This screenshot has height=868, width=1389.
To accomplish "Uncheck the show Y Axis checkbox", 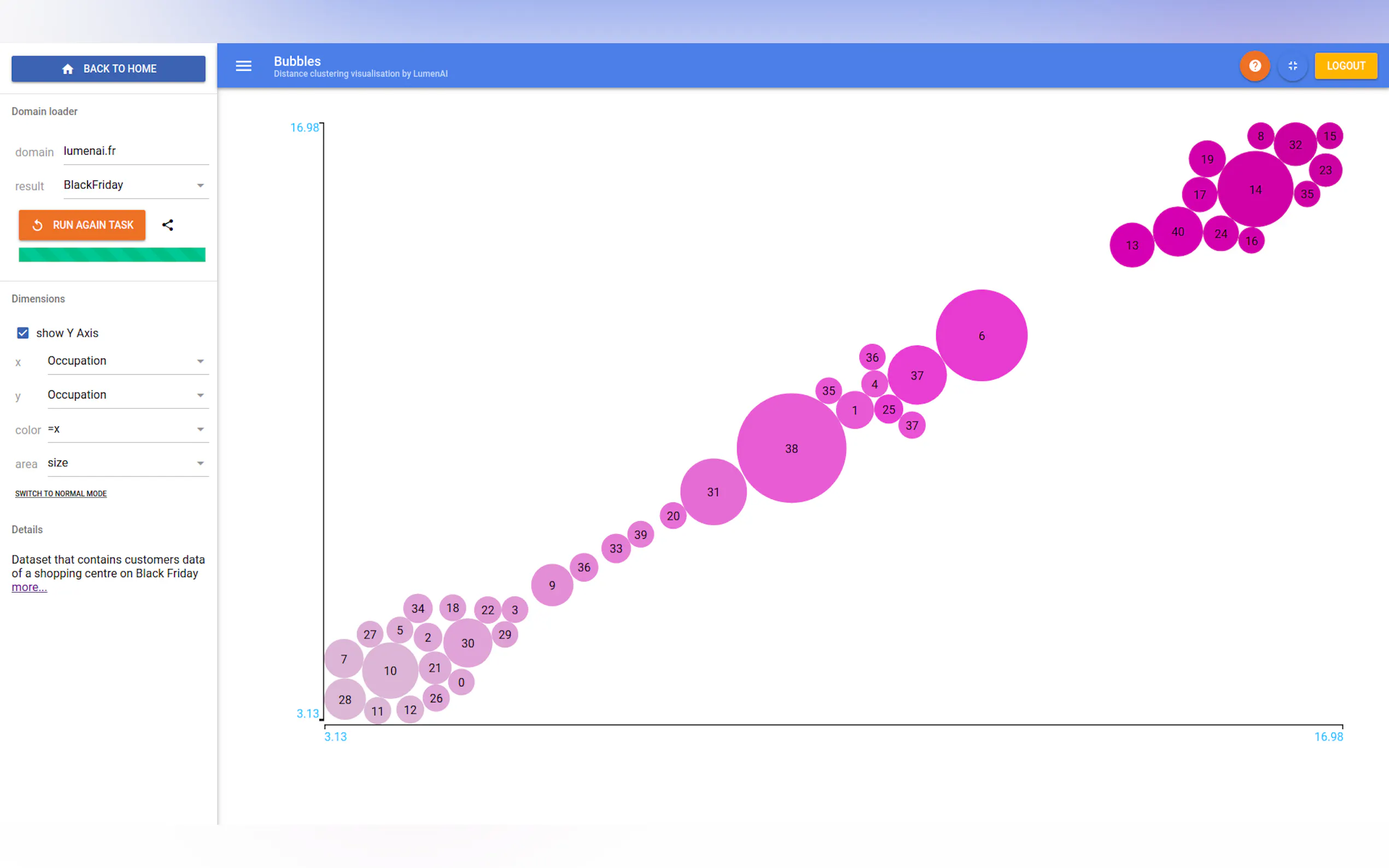I will pos(23,333).
